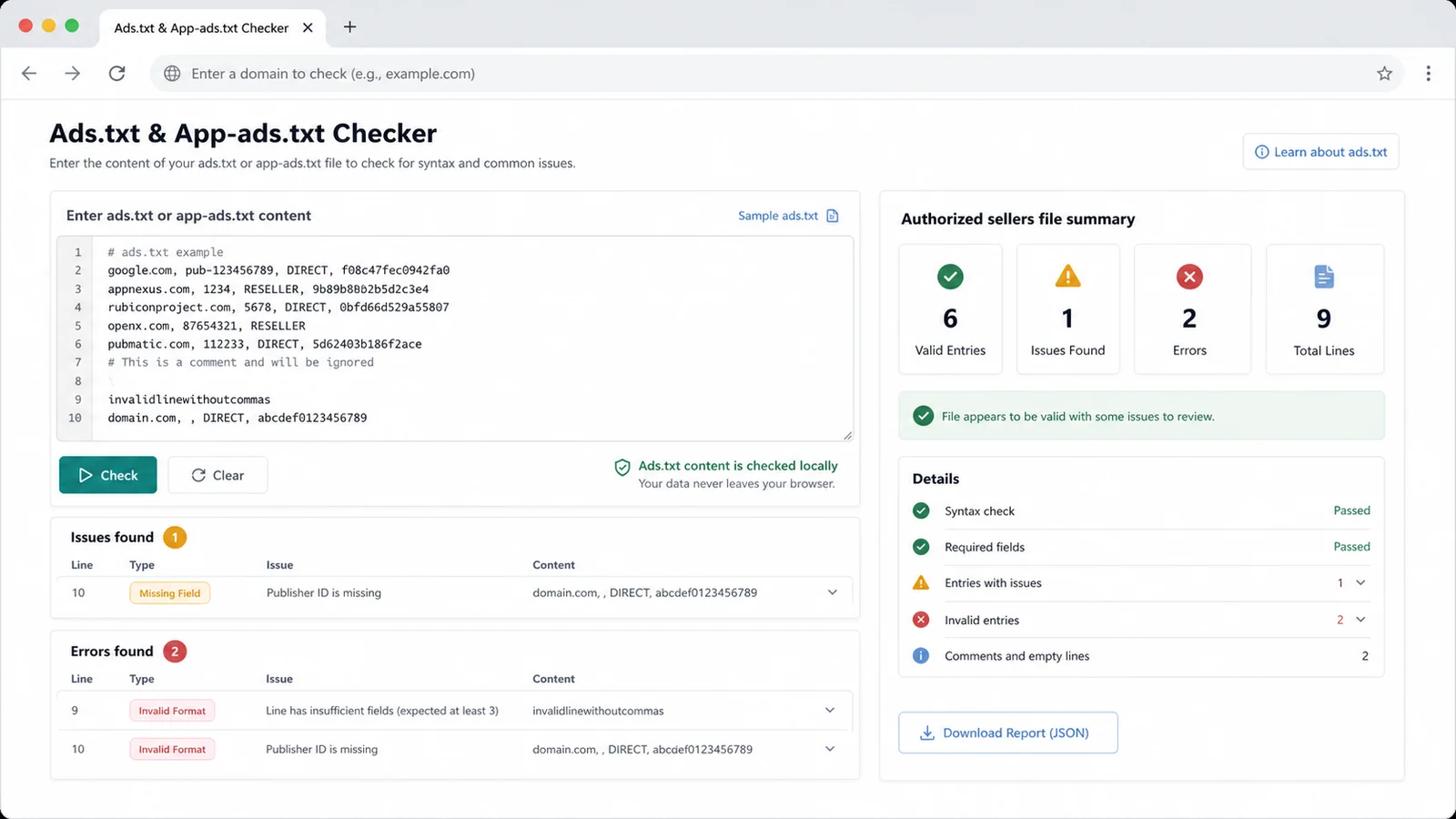
Task: Go back with the browser back arrow
Action: tap(29, 74)
